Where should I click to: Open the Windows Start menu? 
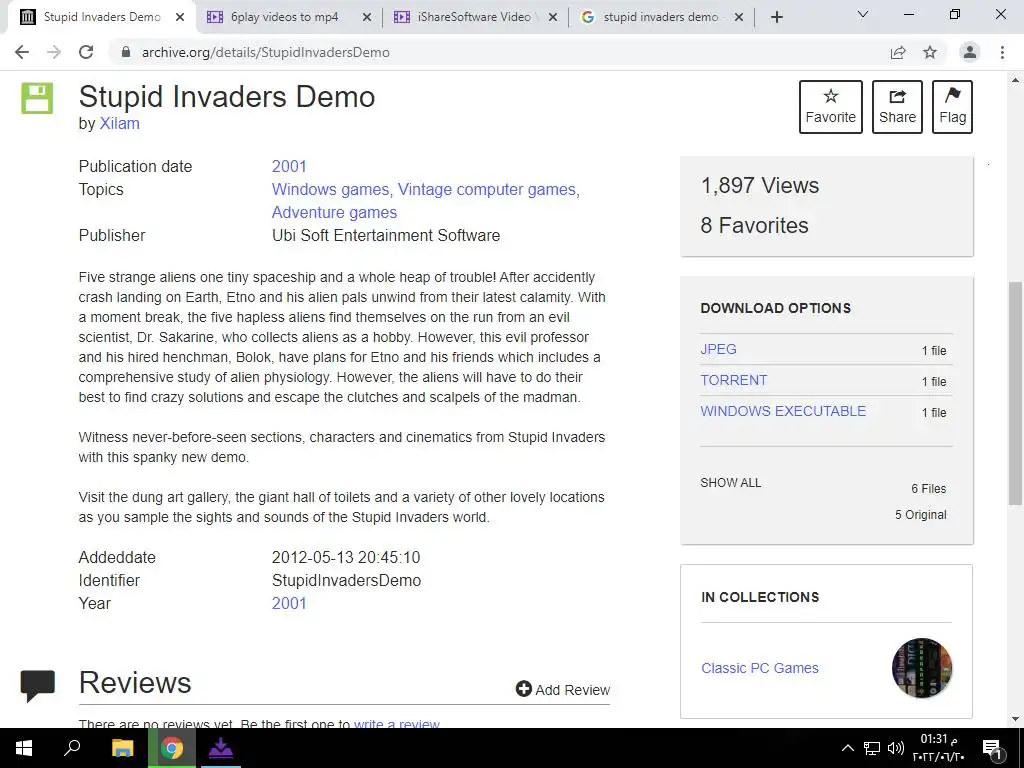click(x=24, y=748)
